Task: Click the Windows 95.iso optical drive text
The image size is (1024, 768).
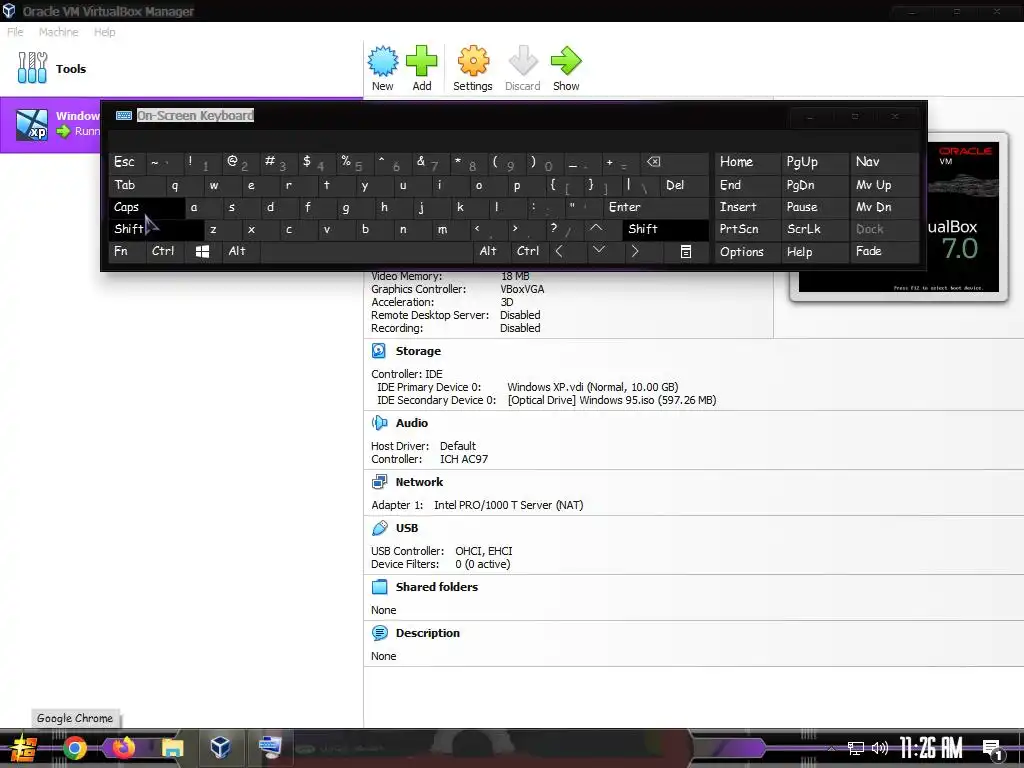Action: [x=612, y=400]
